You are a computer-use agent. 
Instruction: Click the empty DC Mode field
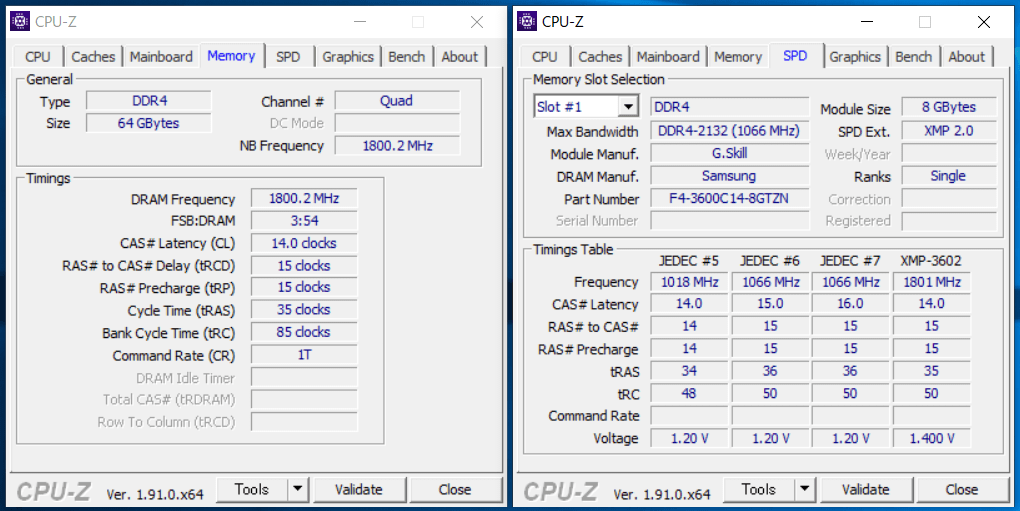397,123
